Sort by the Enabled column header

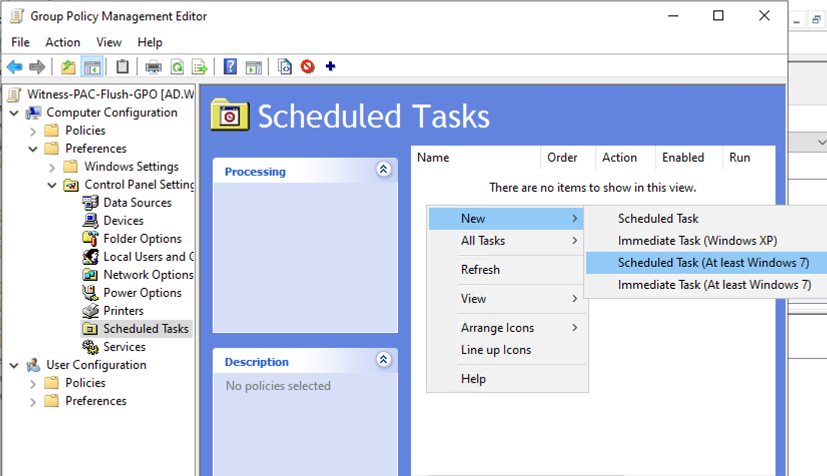pyautogui.click(x=689, y=158)
